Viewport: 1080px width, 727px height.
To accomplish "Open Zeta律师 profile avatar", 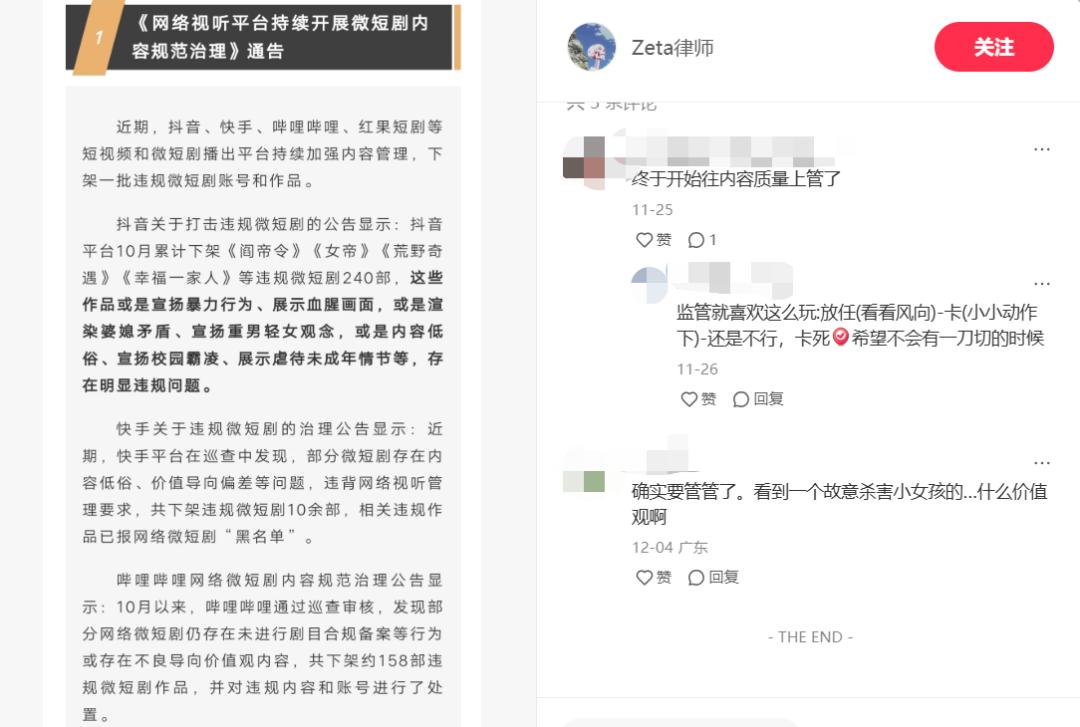I will click(x=592, y=47).
